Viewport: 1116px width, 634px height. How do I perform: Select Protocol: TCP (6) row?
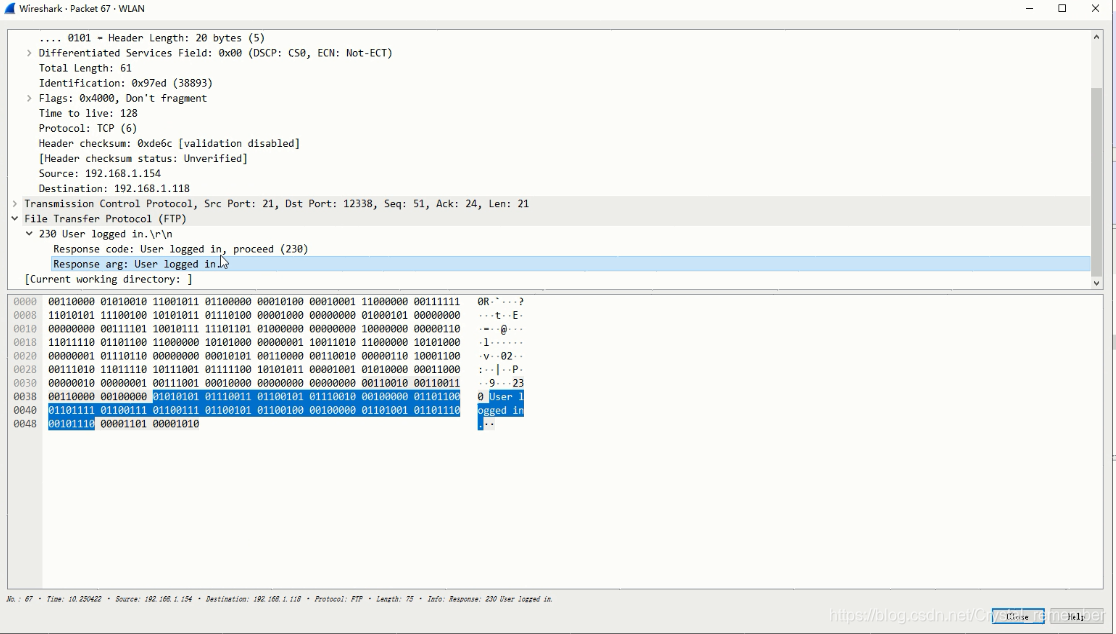tap(88, 128)
